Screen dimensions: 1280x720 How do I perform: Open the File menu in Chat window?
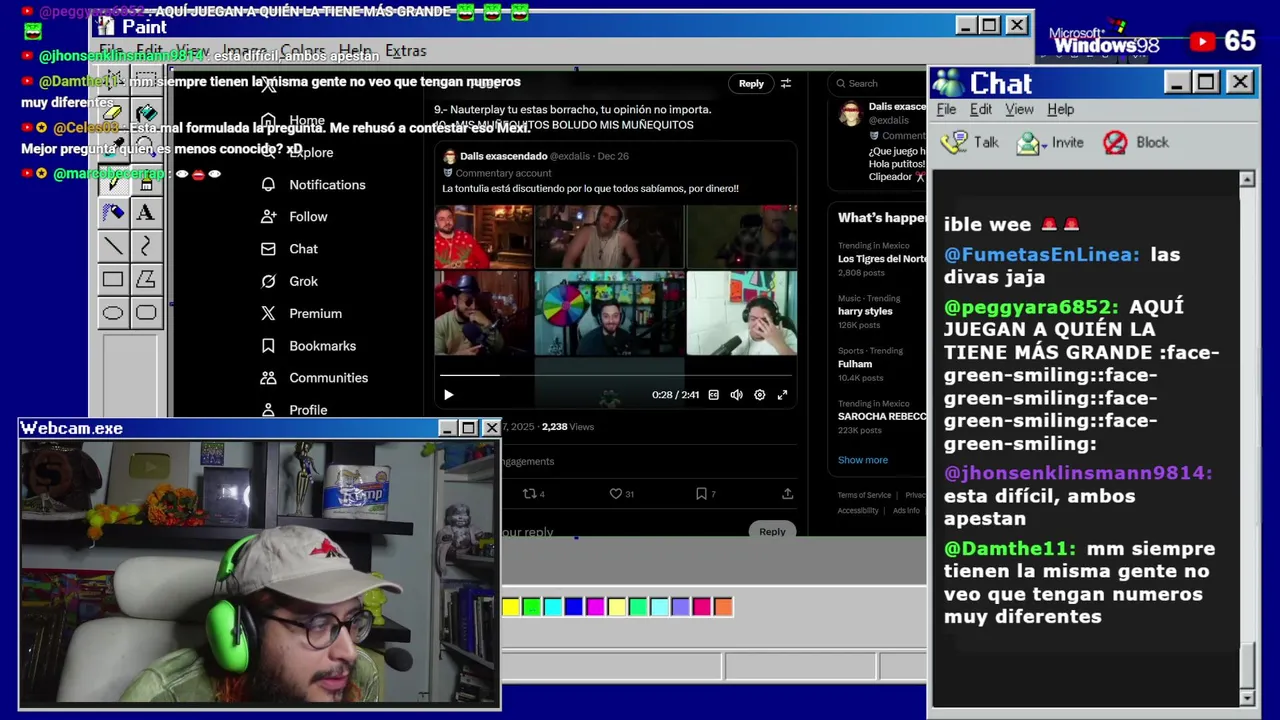946,109
